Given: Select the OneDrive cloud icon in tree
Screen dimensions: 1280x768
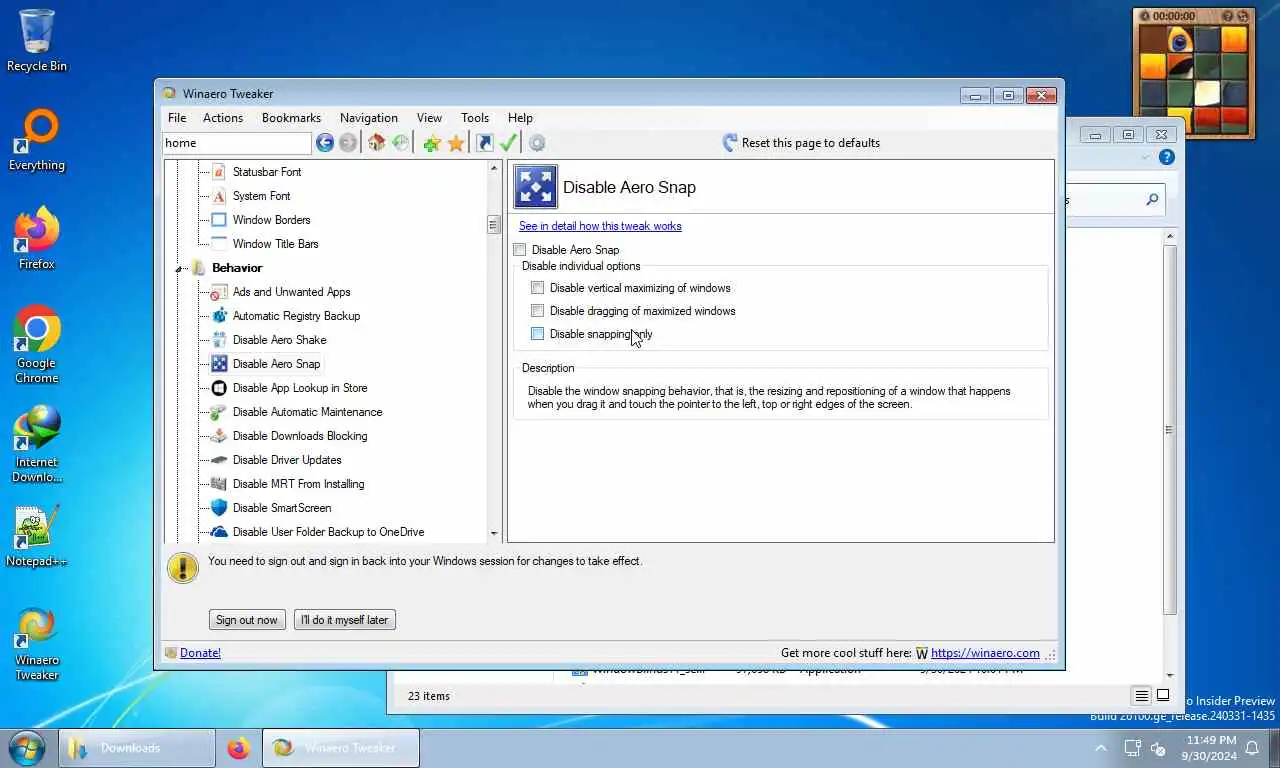Looking at the screenshot, I should tap(219, 532).
